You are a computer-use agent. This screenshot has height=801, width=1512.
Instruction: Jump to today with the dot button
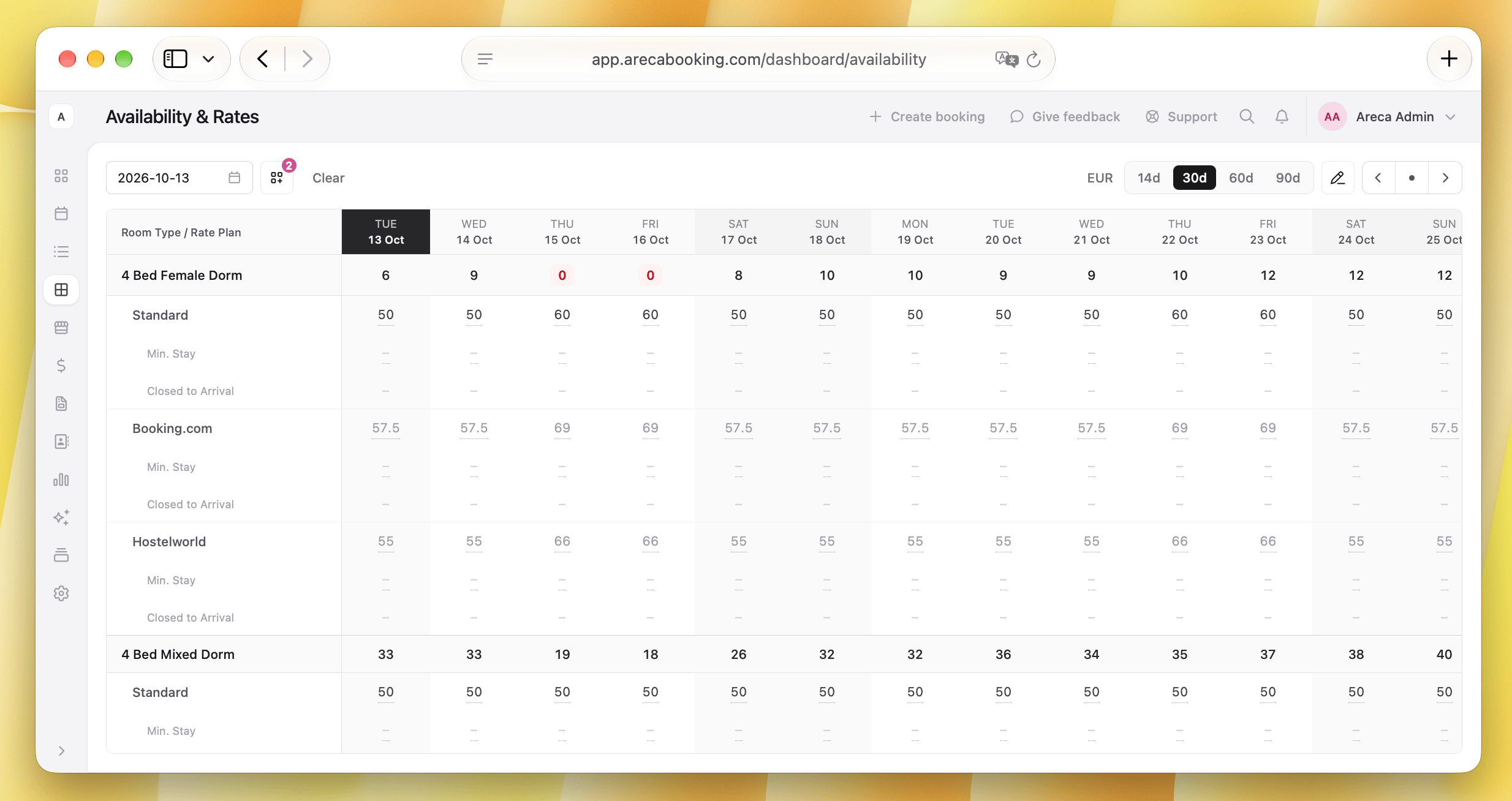1412,178
